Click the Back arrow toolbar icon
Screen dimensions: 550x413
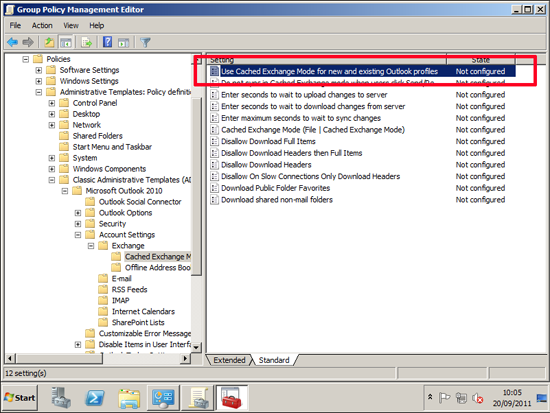pyautogui.click(x=12, y=42)
